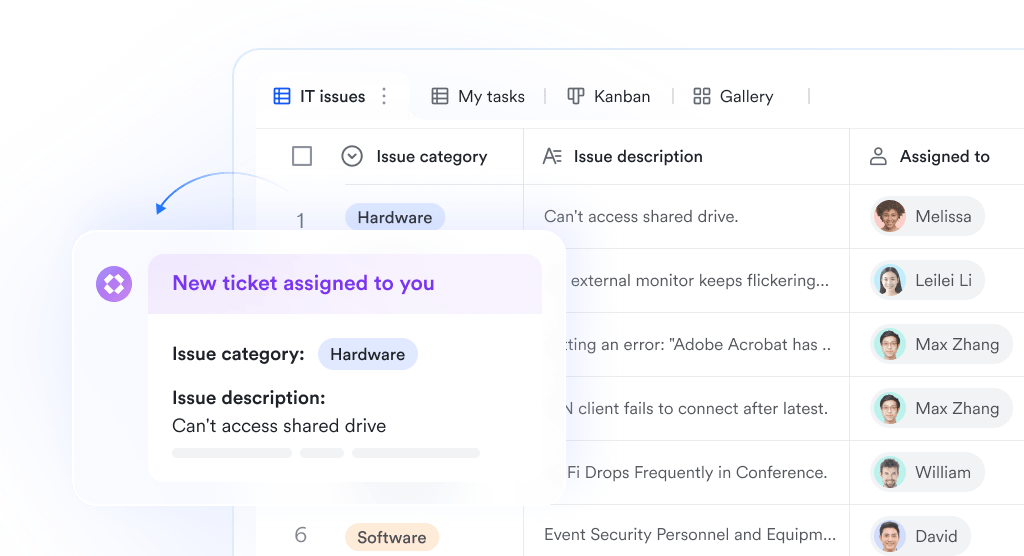Click the IT issues table grid icon
The height and width of the screenshot is (556, 1024).
pos(281,96)
